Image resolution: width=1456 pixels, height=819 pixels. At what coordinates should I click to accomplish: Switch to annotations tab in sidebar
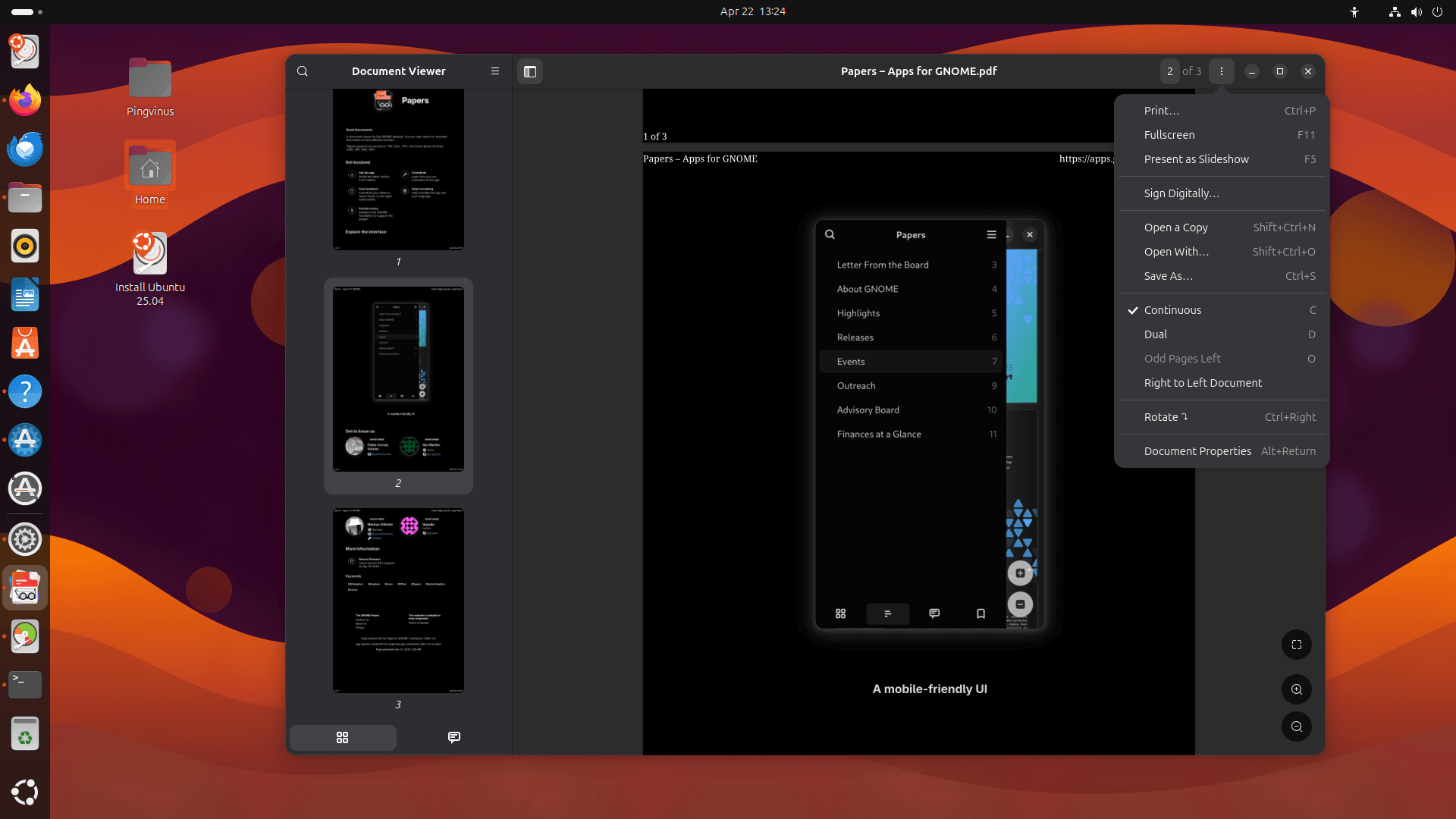[454, 737]
